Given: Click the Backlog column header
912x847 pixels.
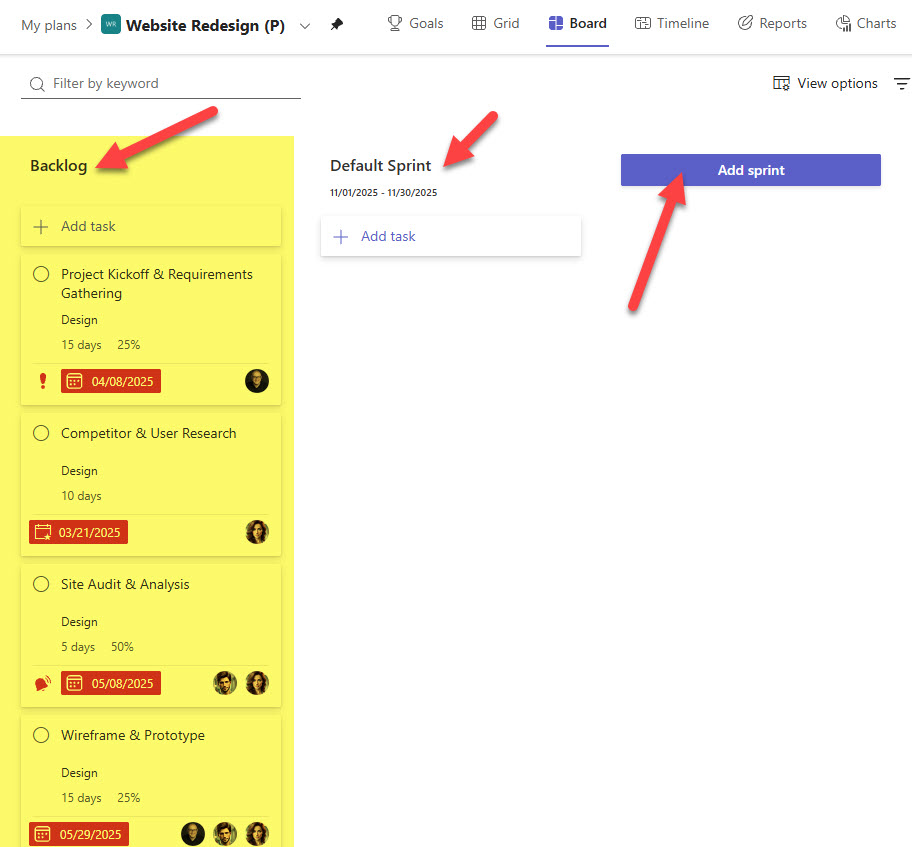Looking at the screenshot, I should click(59, 166).
